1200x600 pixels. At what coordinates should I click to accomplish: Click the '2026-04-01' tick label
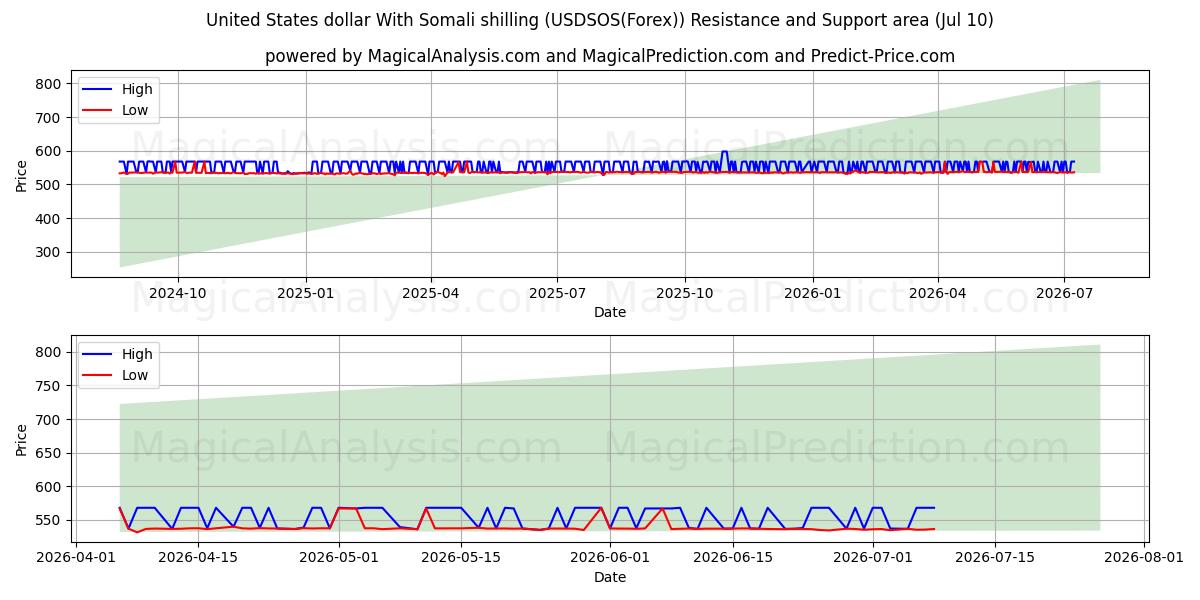pos(76,558)
